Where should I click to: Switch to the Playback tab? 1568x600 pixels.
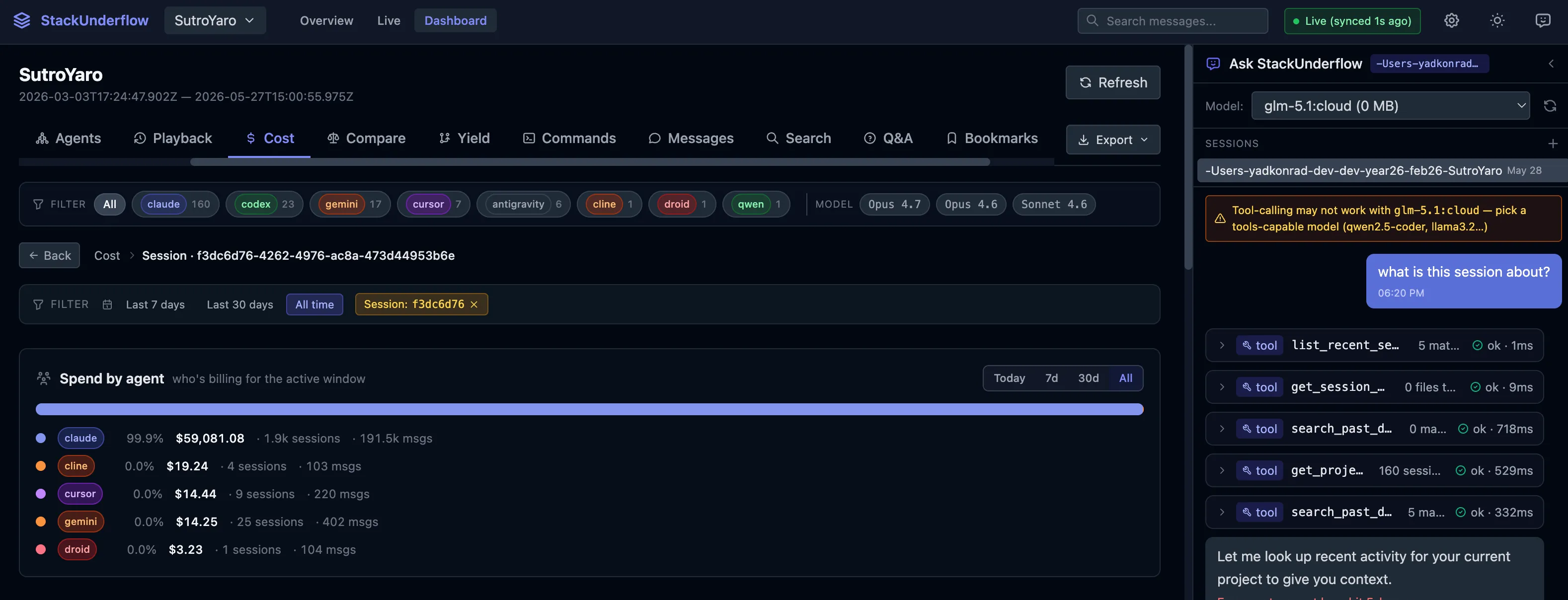pyautogui.click(x=173, y=139)
